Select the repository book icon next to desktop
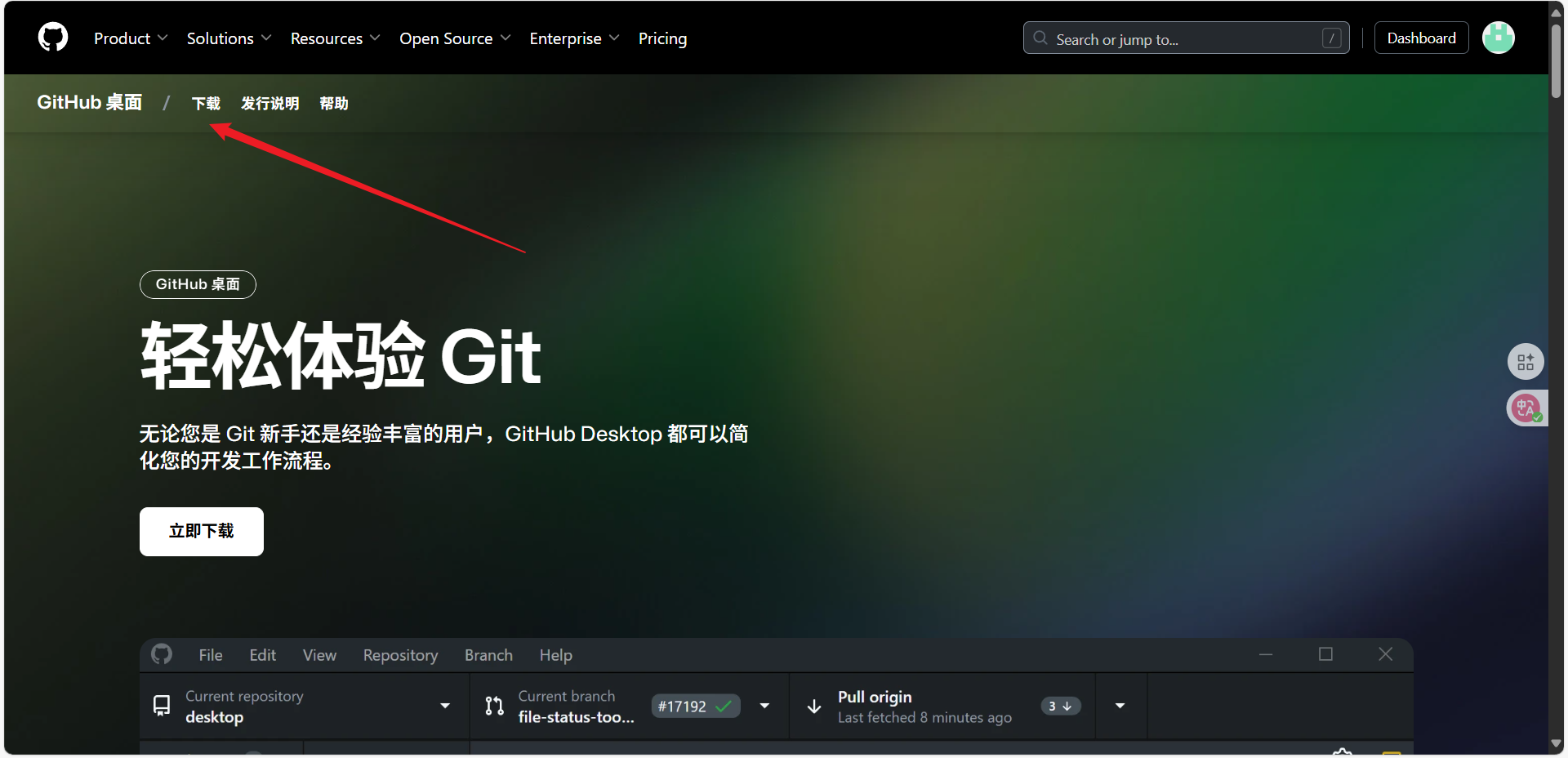Viewport: 1568px width, 758px height. click(161, 706)
